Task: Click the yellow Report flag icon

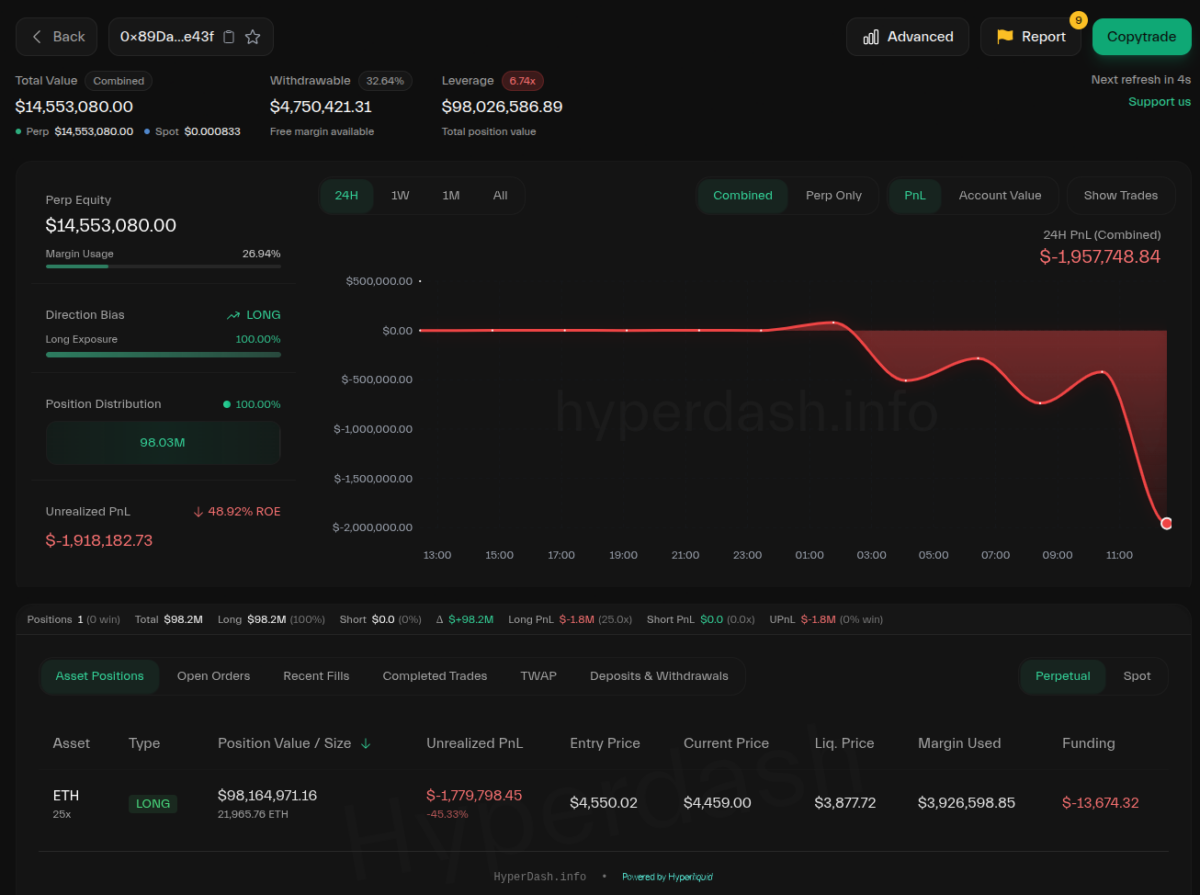Action: pos(1004,37)
